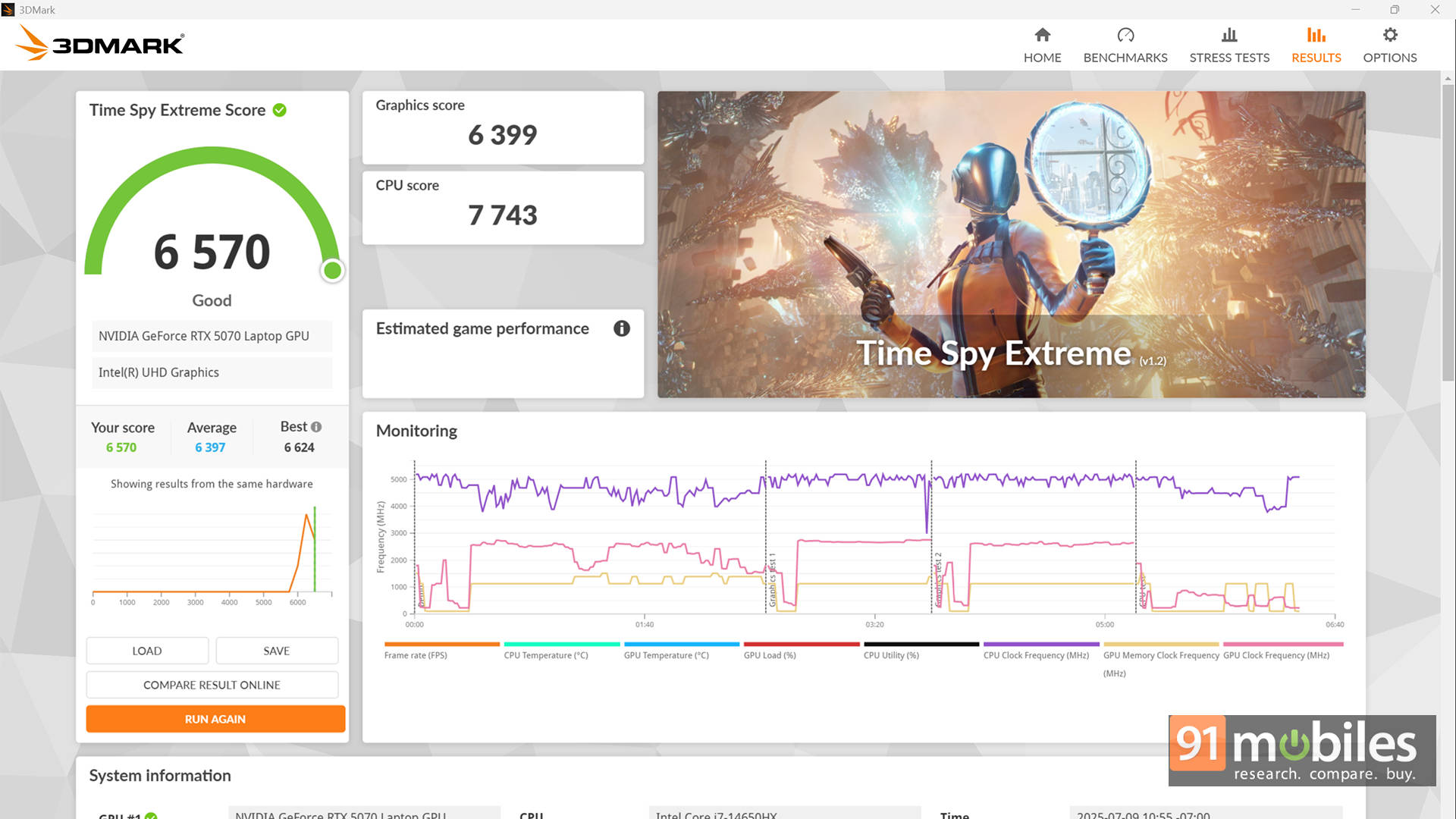Screen dimensions: 1456x819
Task: Toggle the GPU Load (%) legend color bar
Action: pos(802,644)
